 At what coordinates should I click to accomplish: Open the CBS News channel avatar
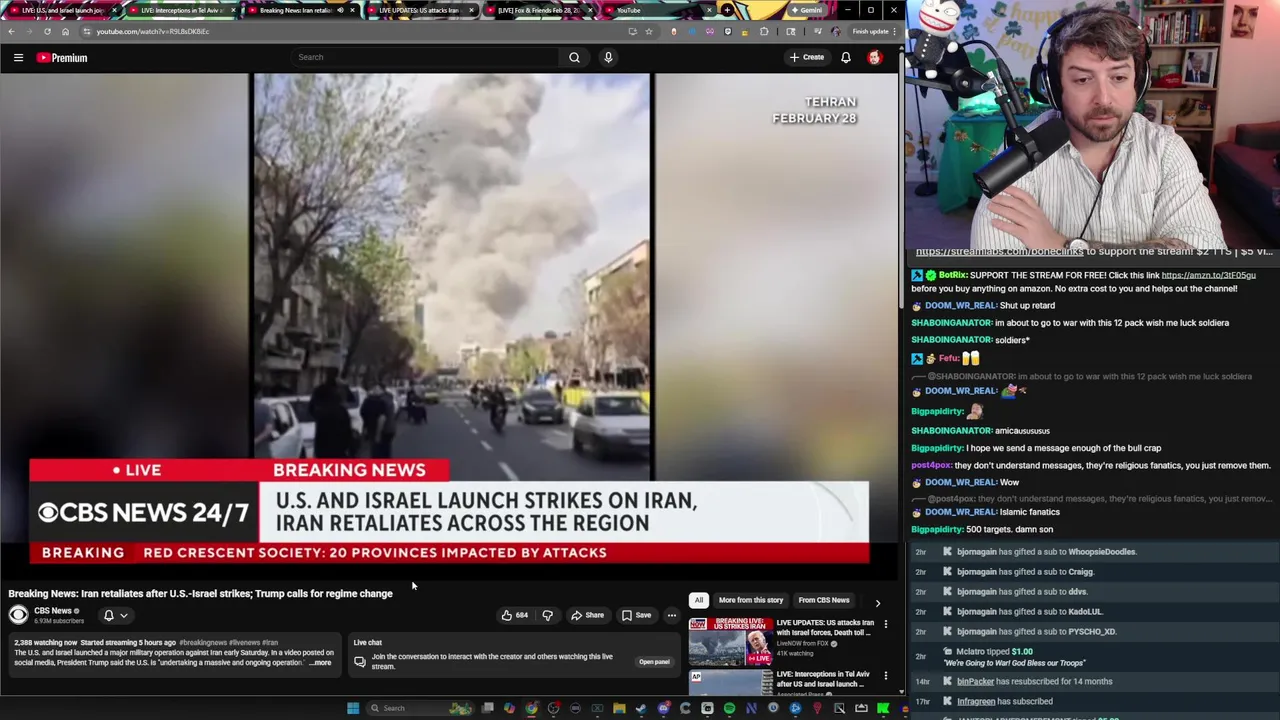tap(18, 615)
